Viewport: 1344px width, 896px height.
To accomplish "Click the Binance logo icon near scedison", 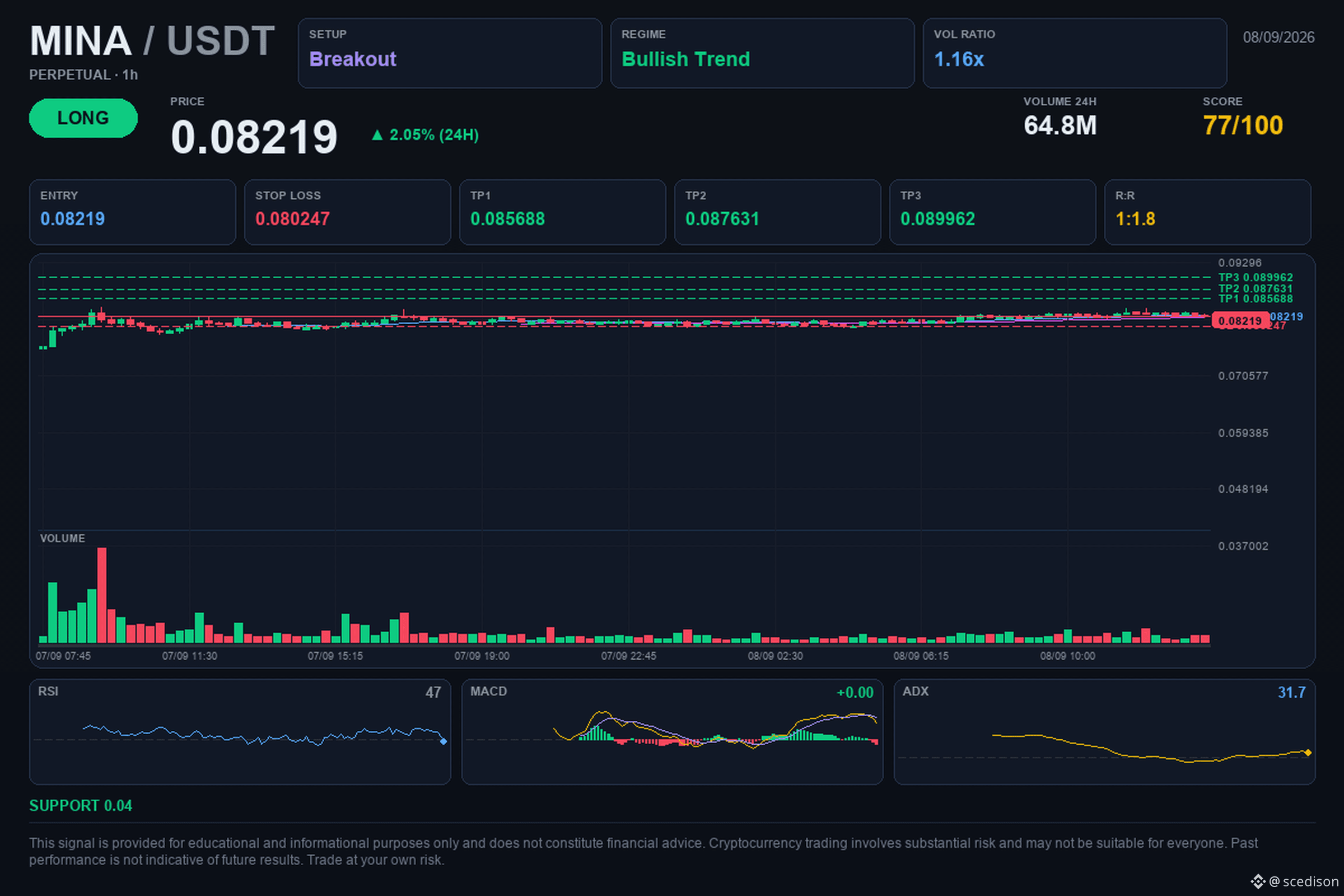I will point(1258,881).
